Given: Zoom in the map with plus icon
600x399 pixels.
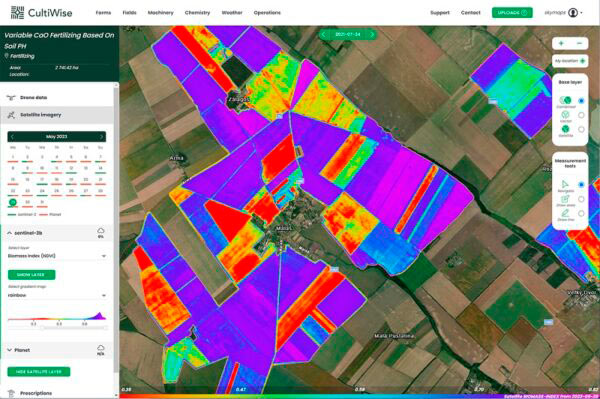Looking at the screenshot, I should coord(561,43).
